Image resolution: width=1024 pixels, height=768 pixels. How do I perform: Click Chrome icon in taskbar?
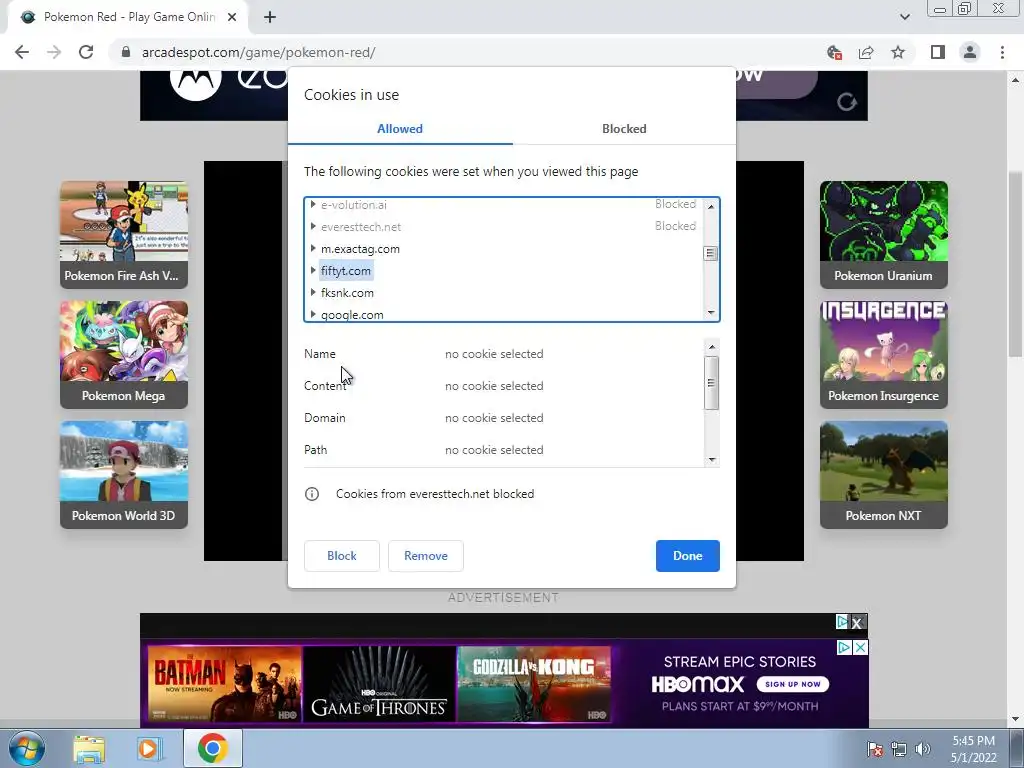(212, 748)
